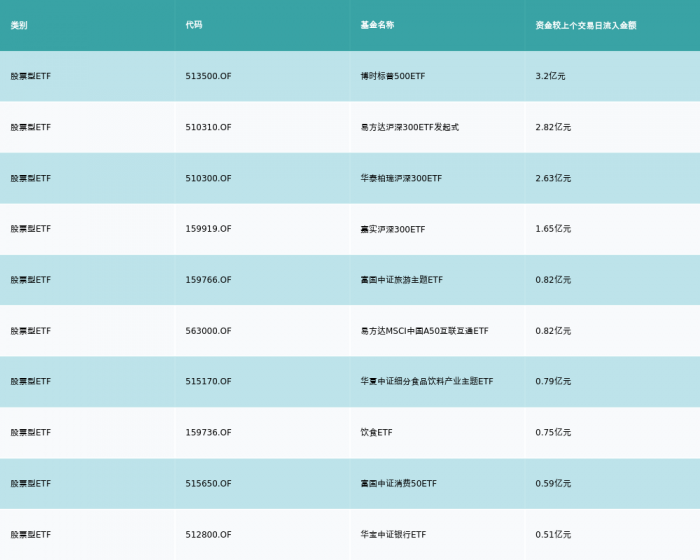
Task: Select 股票型ETF in the 510310.OF row
Action: click(31, 127)
